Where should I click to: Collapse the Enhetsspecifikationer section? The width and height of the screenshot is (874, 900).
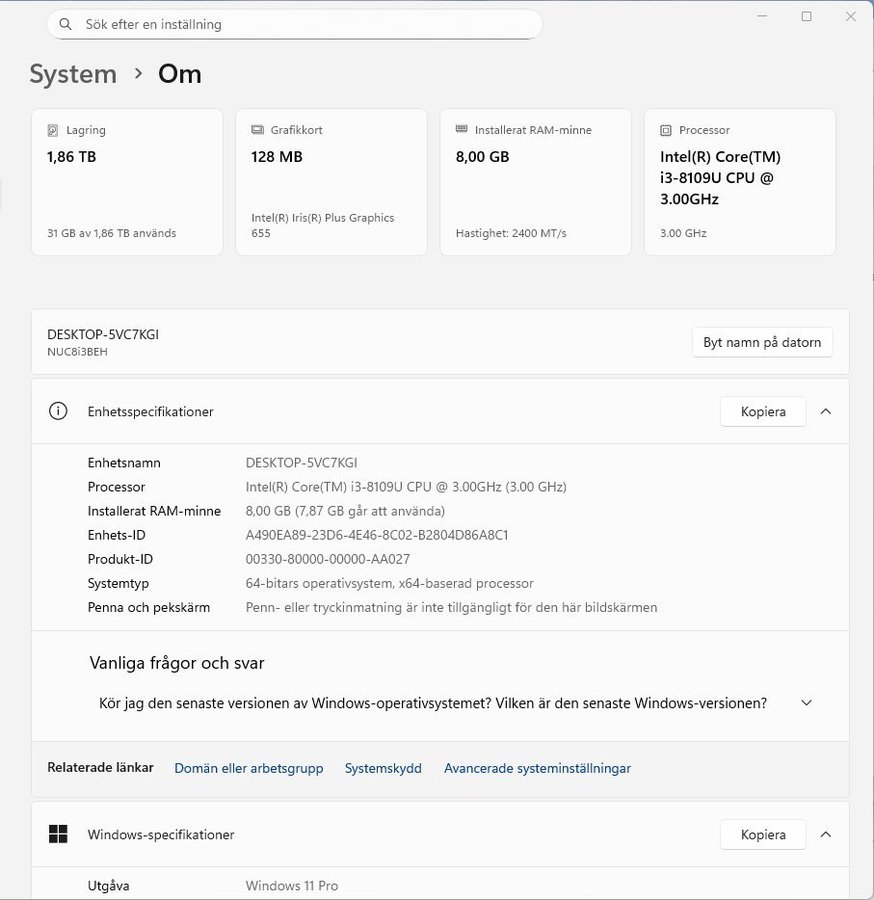(x=826, y=411)
